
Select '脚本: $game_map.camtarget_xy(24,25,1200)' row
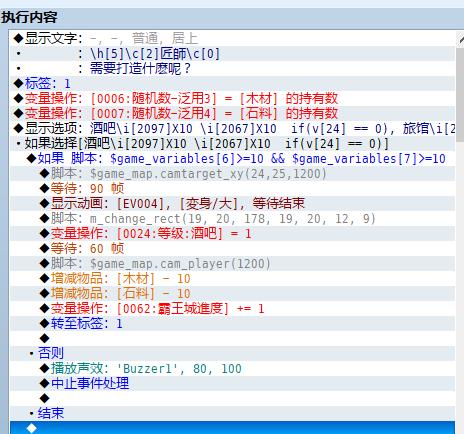(232, 173)
